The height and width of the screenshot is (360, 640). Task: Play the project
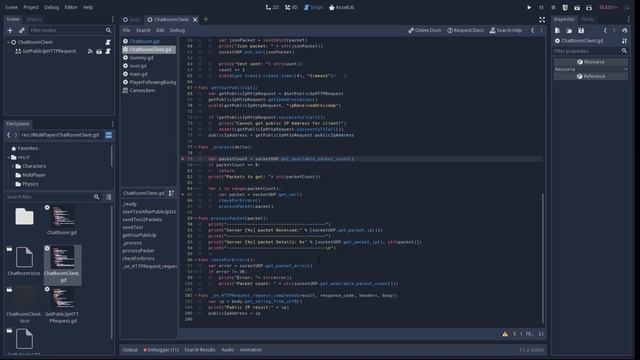(x=529, y=7)
